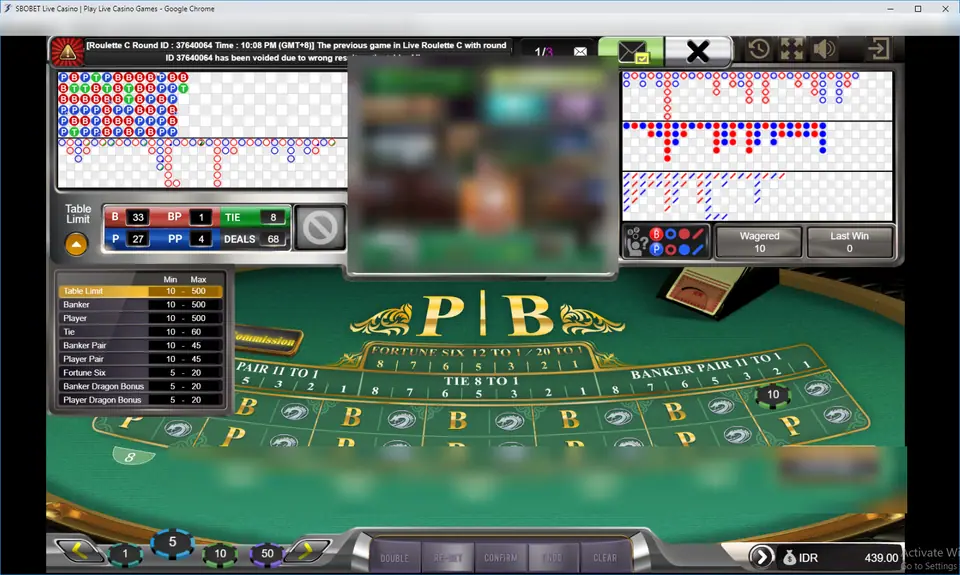Click the scrolling Roulette C announcement text
The width and height of the screenshot is (960, 575).
point(297,51)
